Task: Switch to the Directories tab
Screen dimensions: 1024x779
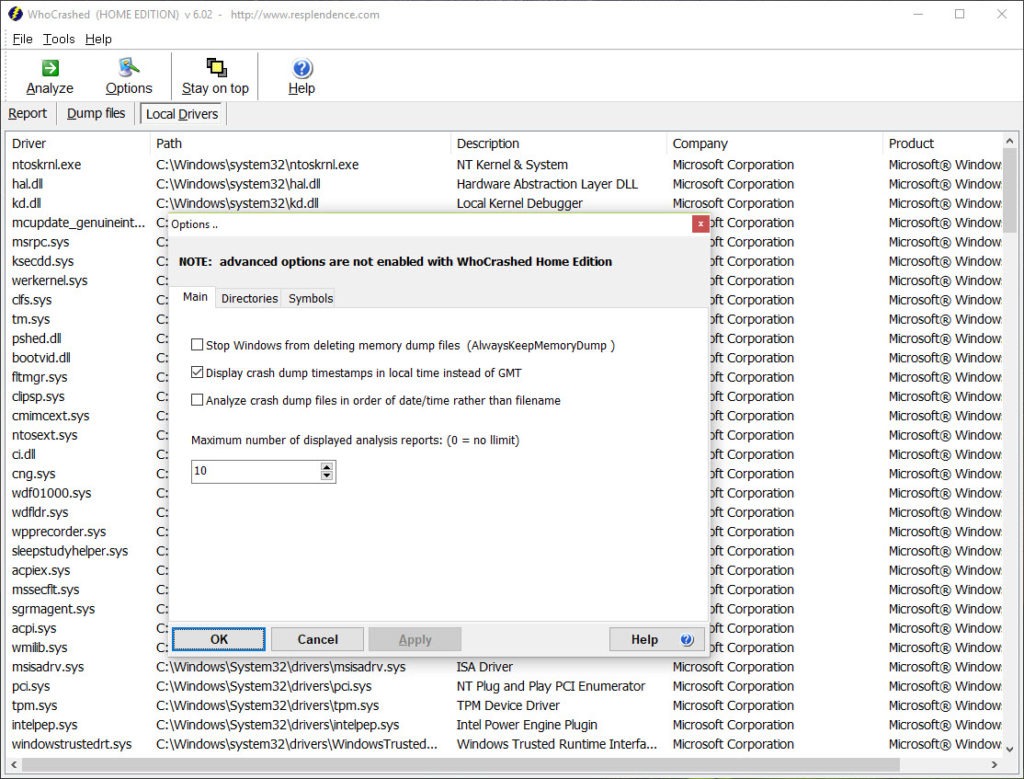Action: pyautogui.click(x=249, y=298)
